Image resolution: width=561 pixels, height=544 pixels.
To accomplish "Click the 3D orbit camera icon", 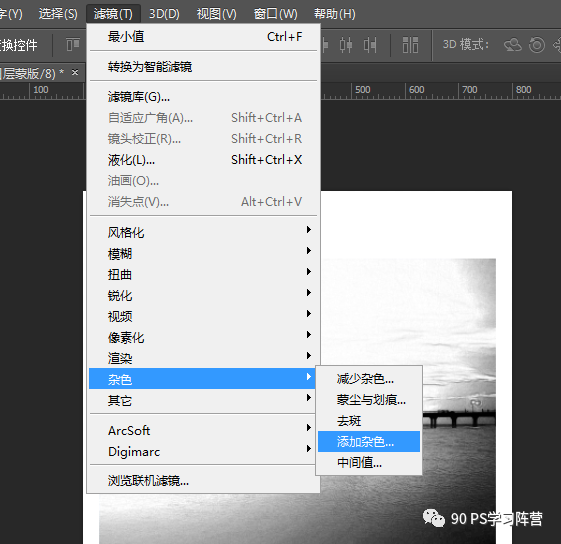I will coord(513,45).
